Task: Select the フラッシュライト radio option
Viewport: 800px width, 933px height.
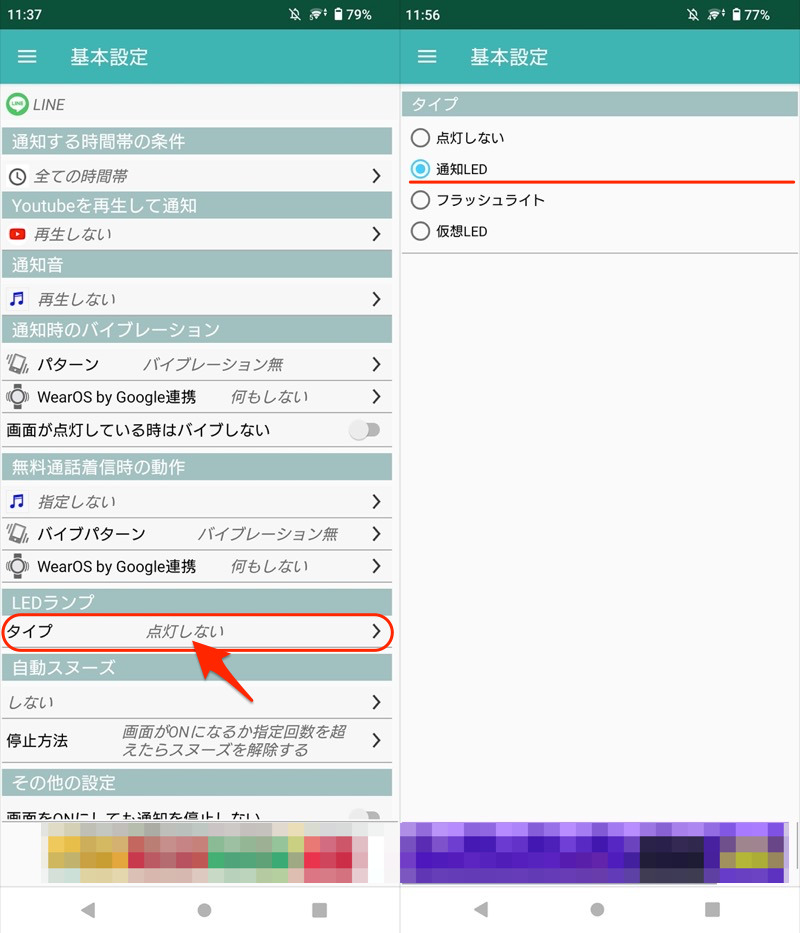Action: [x=421, y=200]
